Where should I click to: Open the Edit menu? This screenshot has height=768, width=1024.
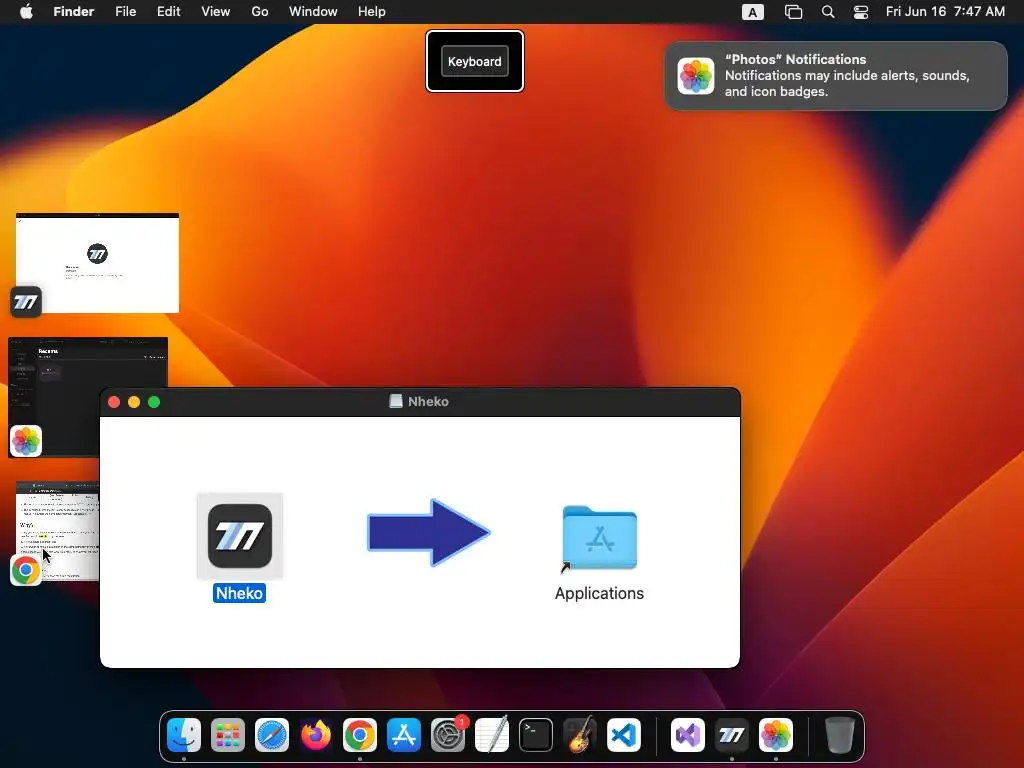click(x=168, y=12)
